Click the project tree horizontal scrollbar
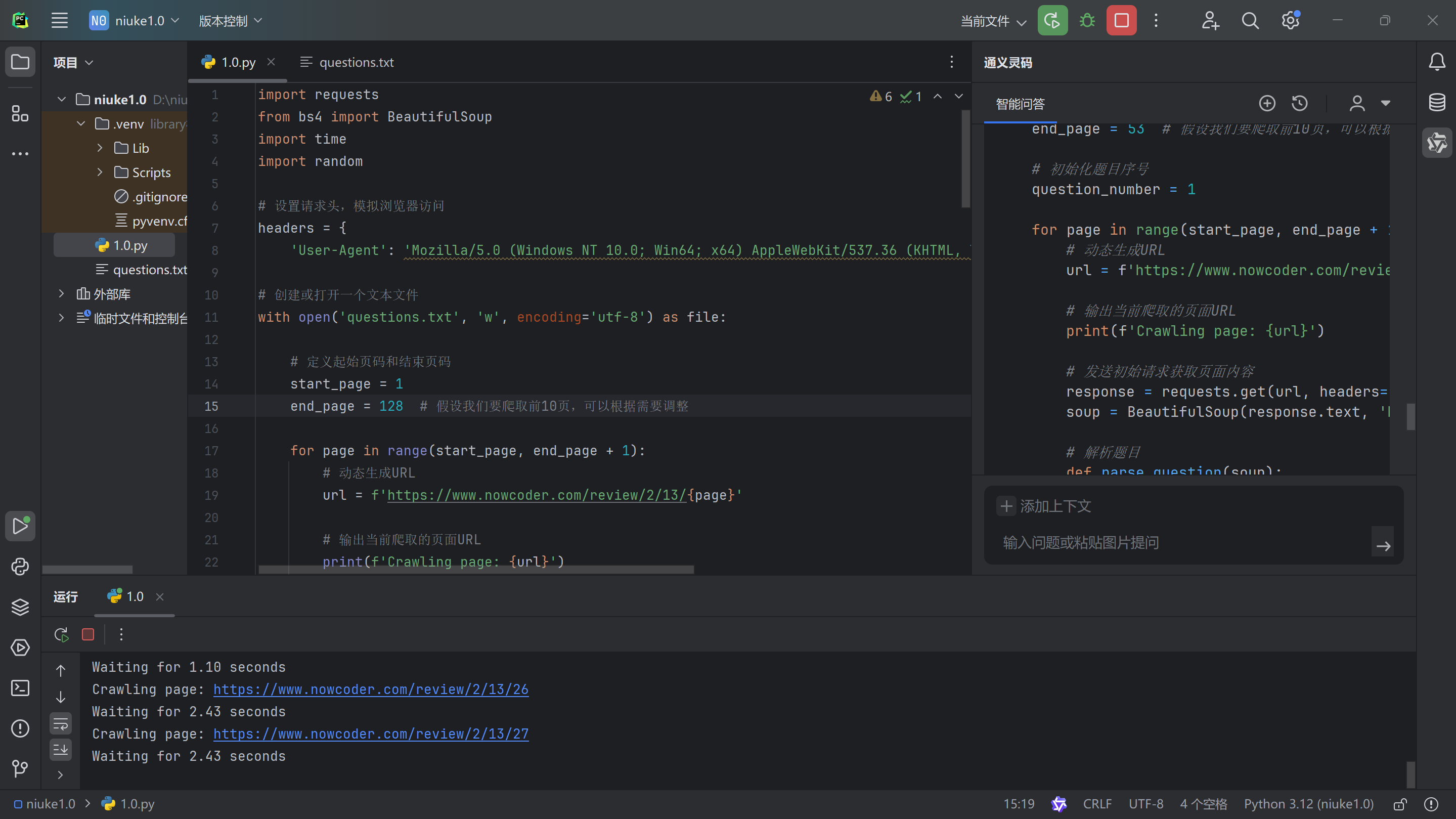The width and height of the screenshot is (1456, 819). coord(87,569)
